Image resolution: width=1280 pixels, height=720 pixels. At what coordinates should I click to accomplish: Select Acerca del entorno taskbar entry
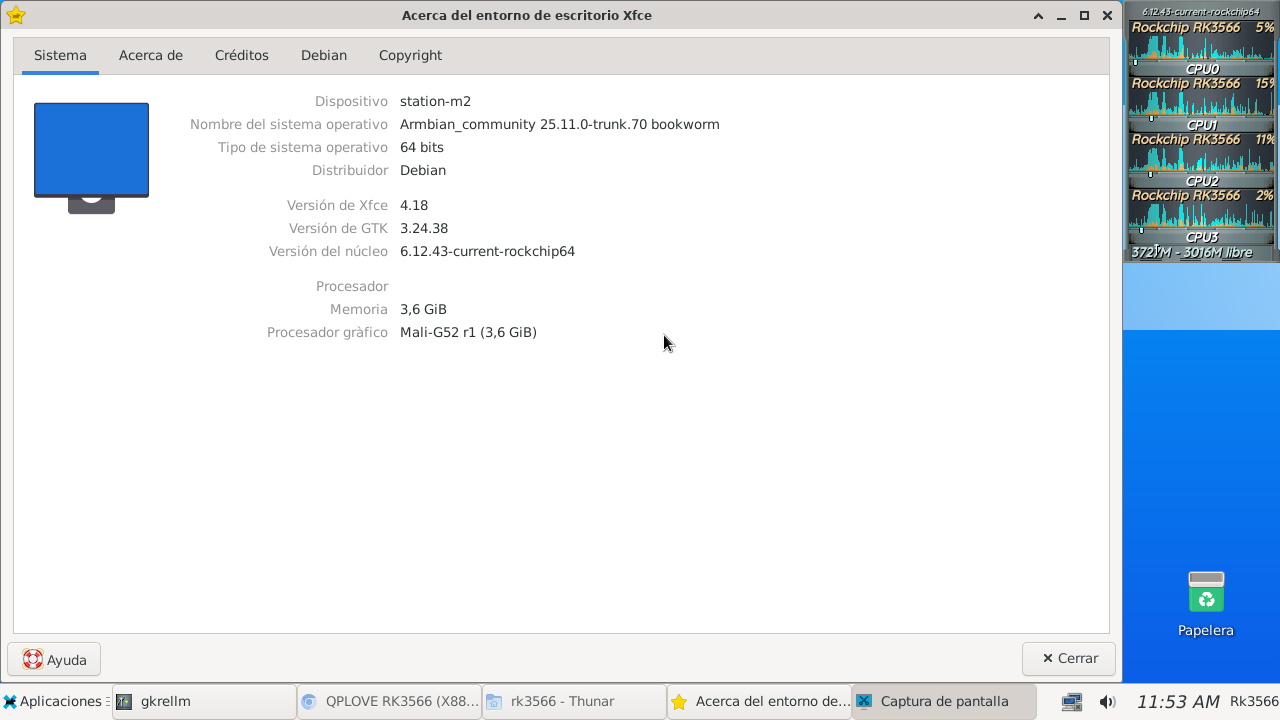tap(759, 701)
